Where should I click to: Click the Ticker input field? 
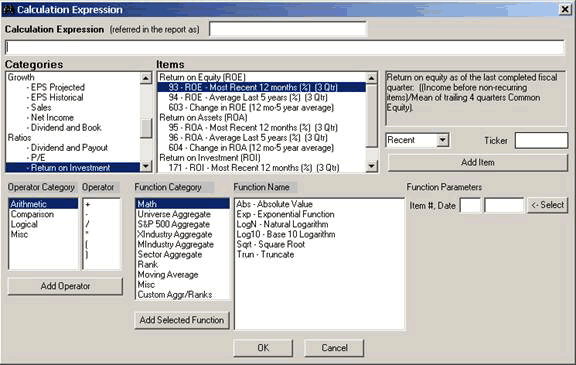click(541, 140)
